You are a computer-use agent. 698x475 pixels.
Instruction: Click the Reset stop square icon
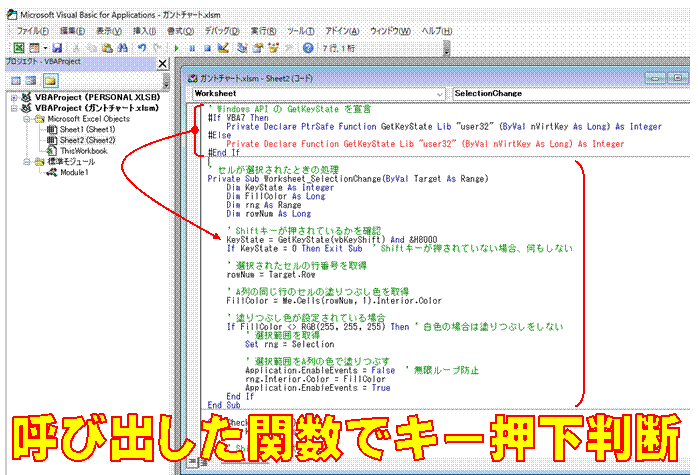click(x=207, y=48)
